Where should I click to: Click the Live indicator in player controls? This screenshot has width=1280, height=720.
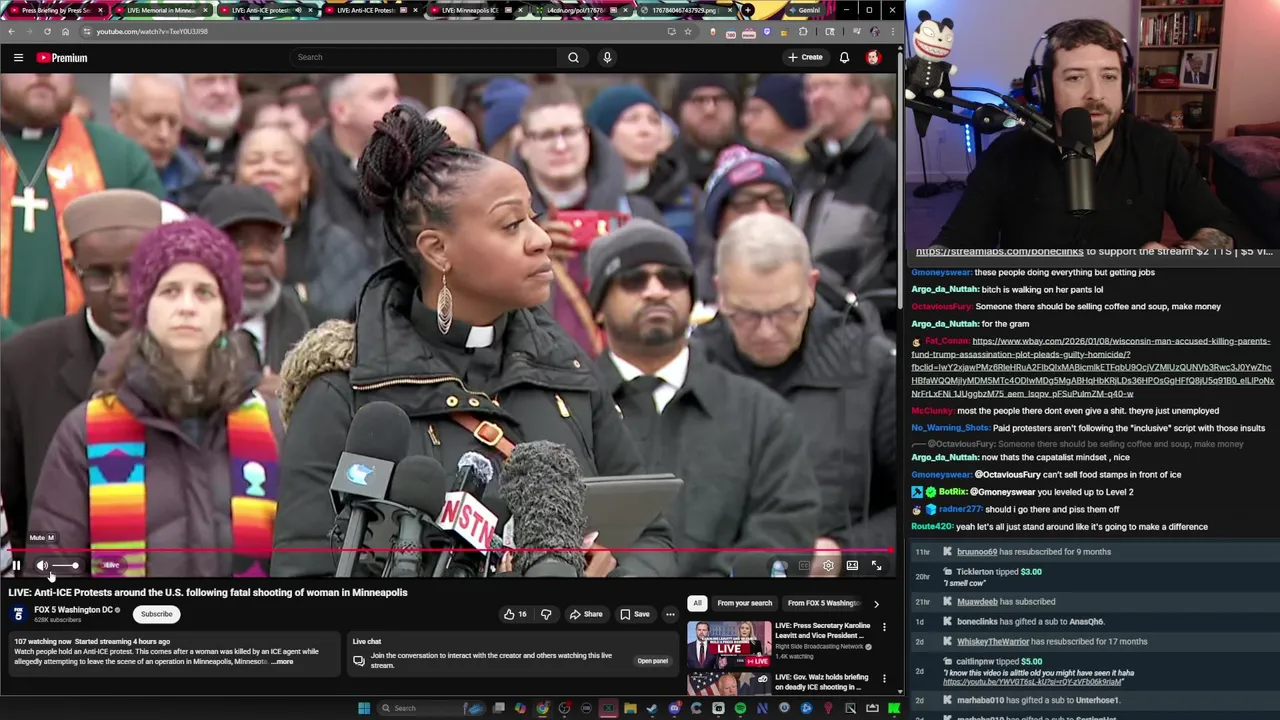(x=112, y=566)
